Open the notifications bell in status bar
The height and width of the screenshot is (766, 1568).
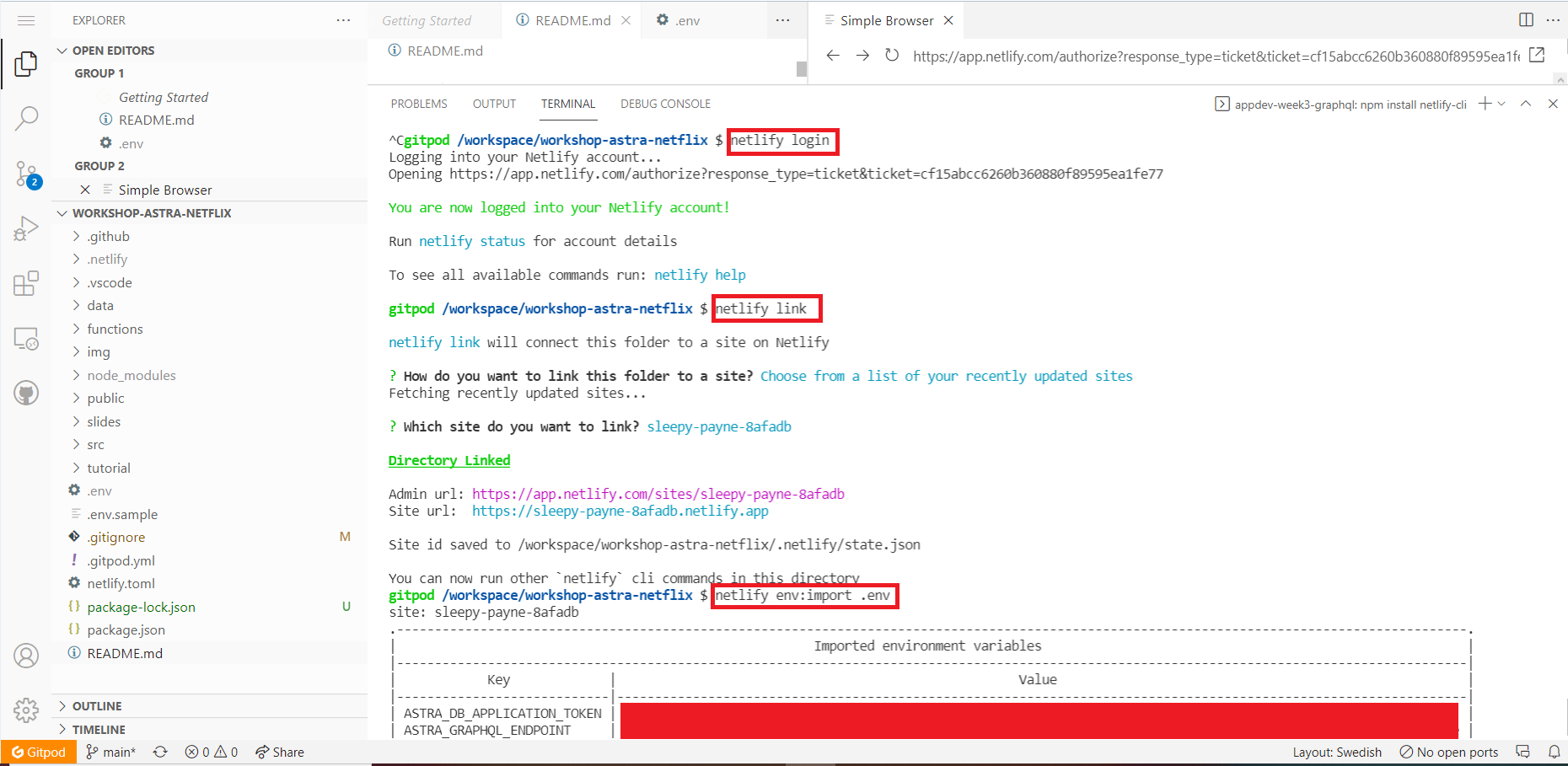click(1555, 752)
